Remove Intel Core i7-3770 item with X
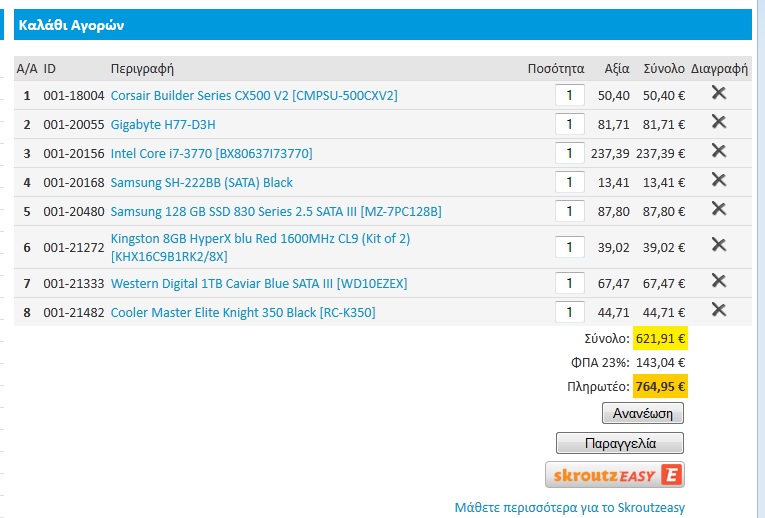The image size is (765, 518). [719, 151]
